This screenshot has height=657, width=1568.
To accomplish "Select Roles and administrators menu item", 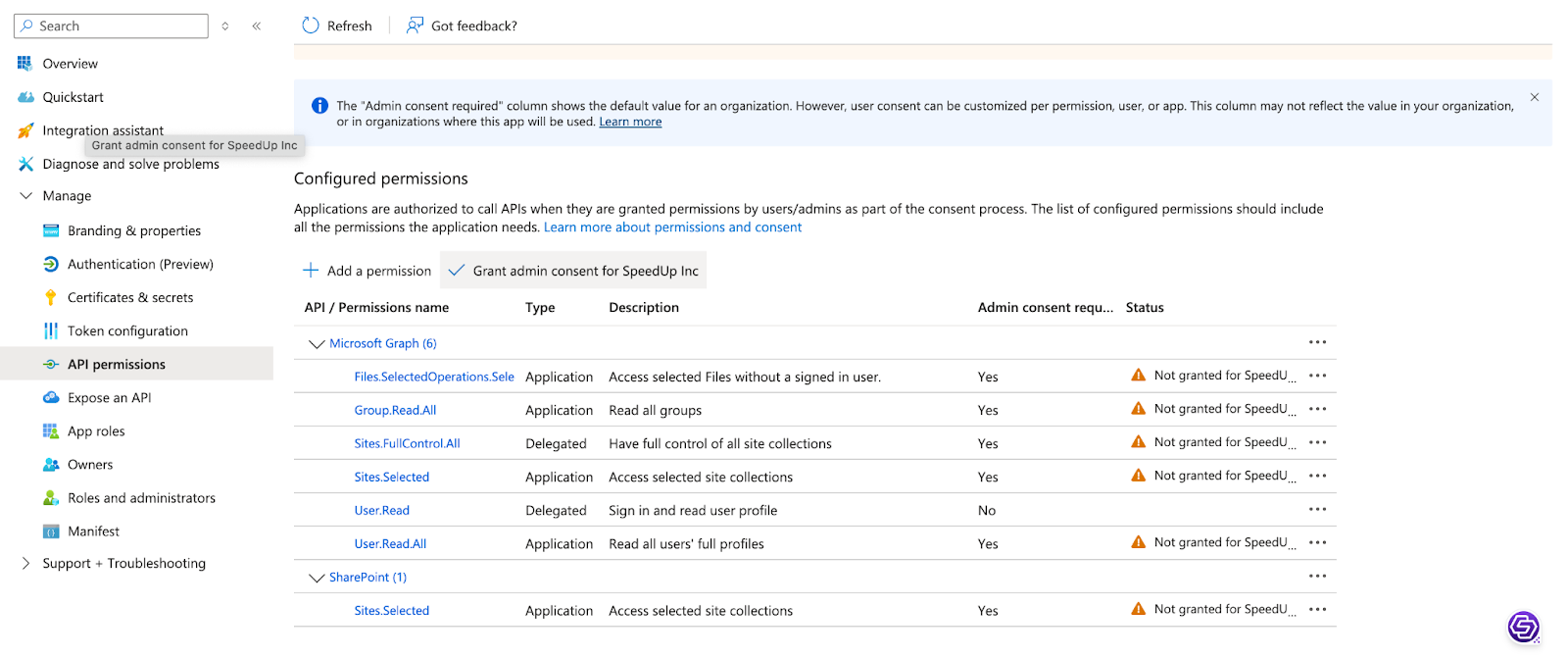I will coord(141,497).
